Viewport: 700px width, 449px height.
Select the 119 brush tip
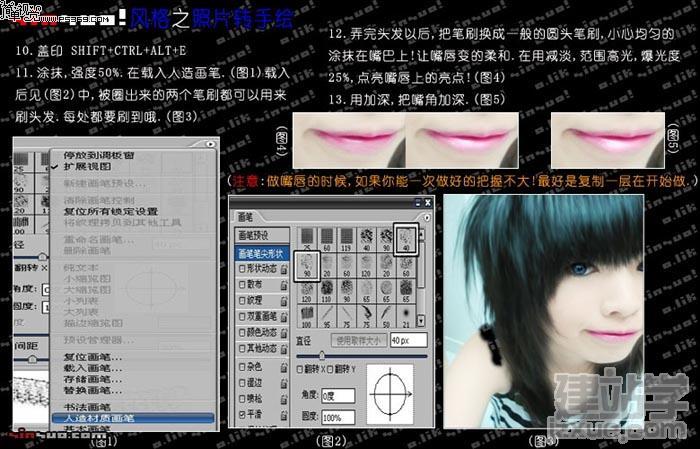click(346, 239)
